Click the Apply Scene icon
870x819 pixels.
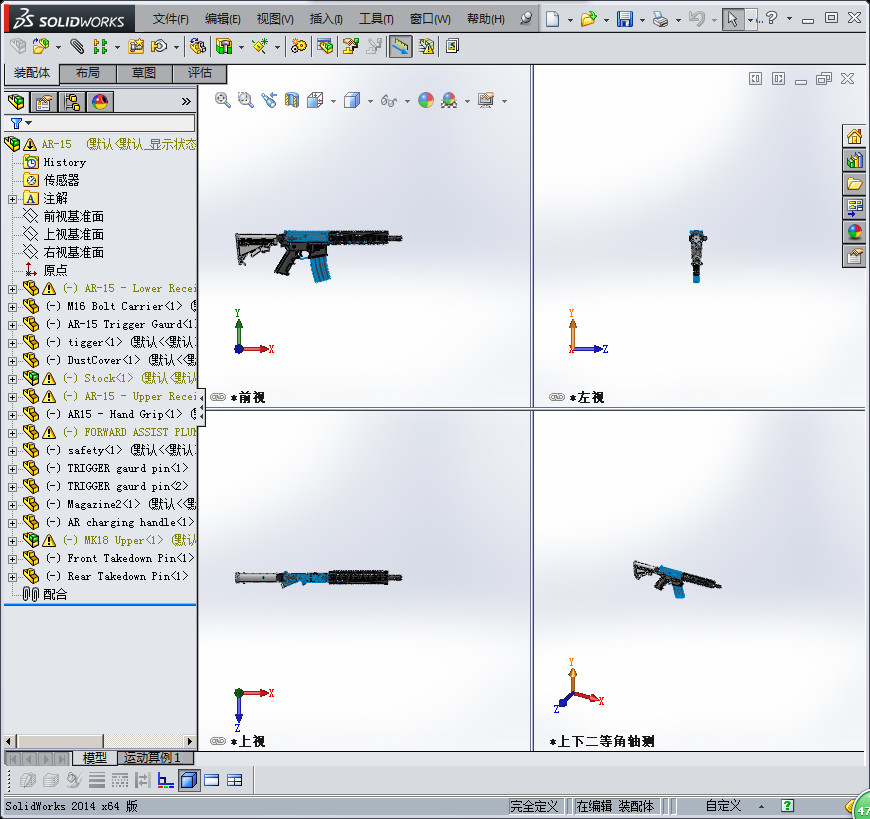pos(449,100)
